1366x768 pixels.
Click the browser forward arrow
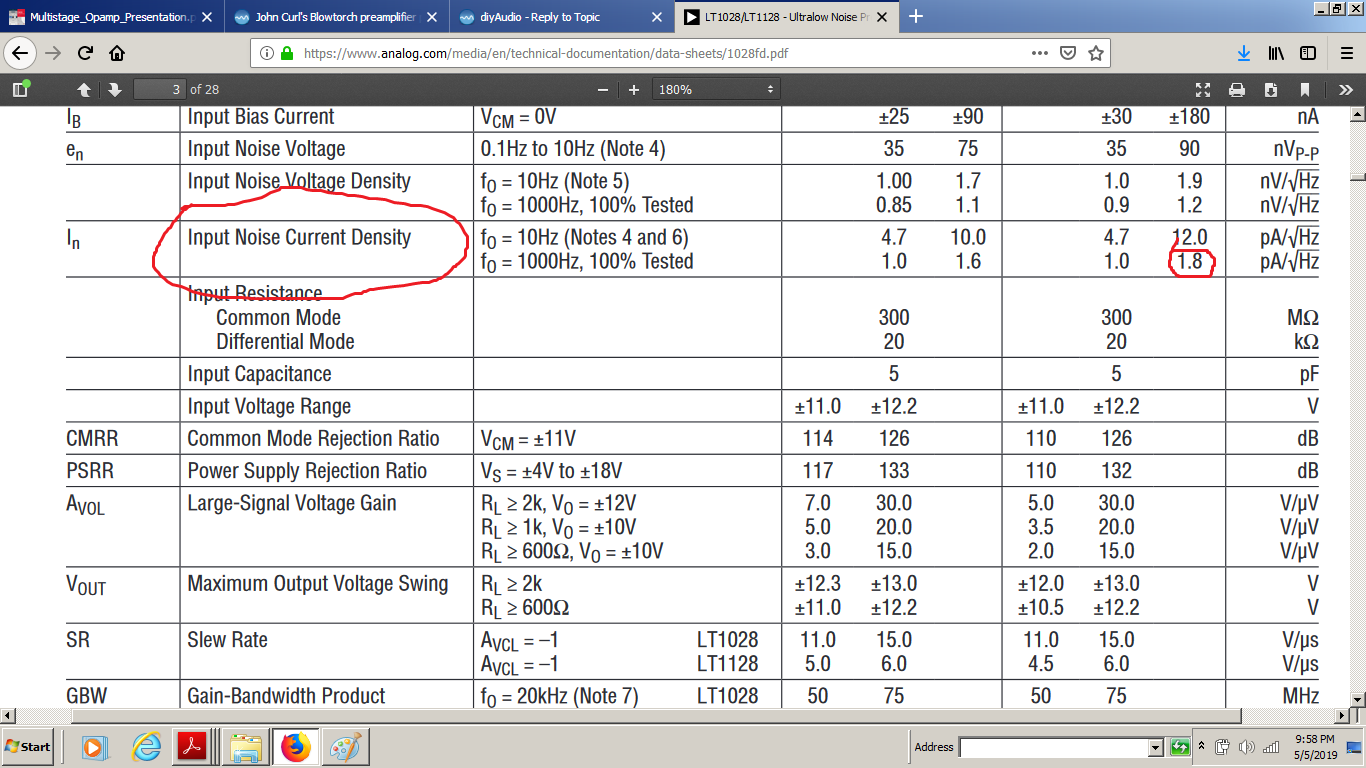click(54, 53)
